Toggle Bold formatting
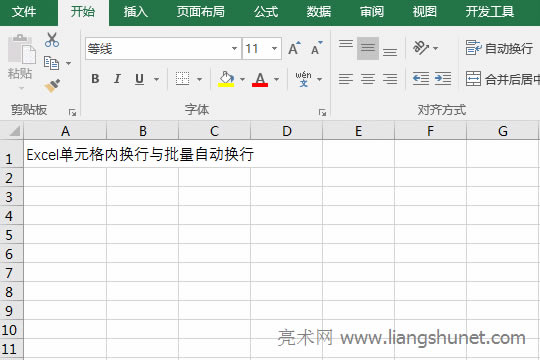The image size is (540, 360). (x=95, y=79)
